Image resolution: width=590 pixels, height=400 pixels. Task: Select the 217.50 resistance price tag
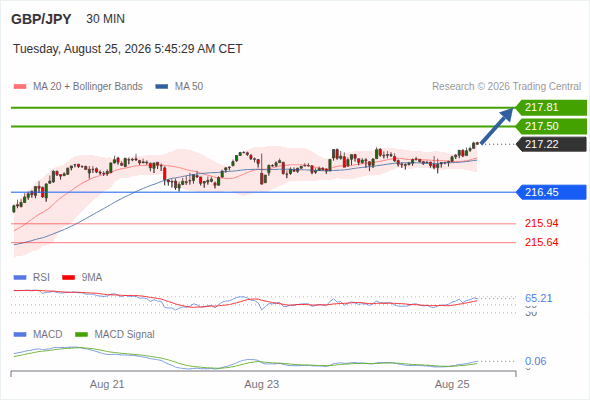(551, 126)
